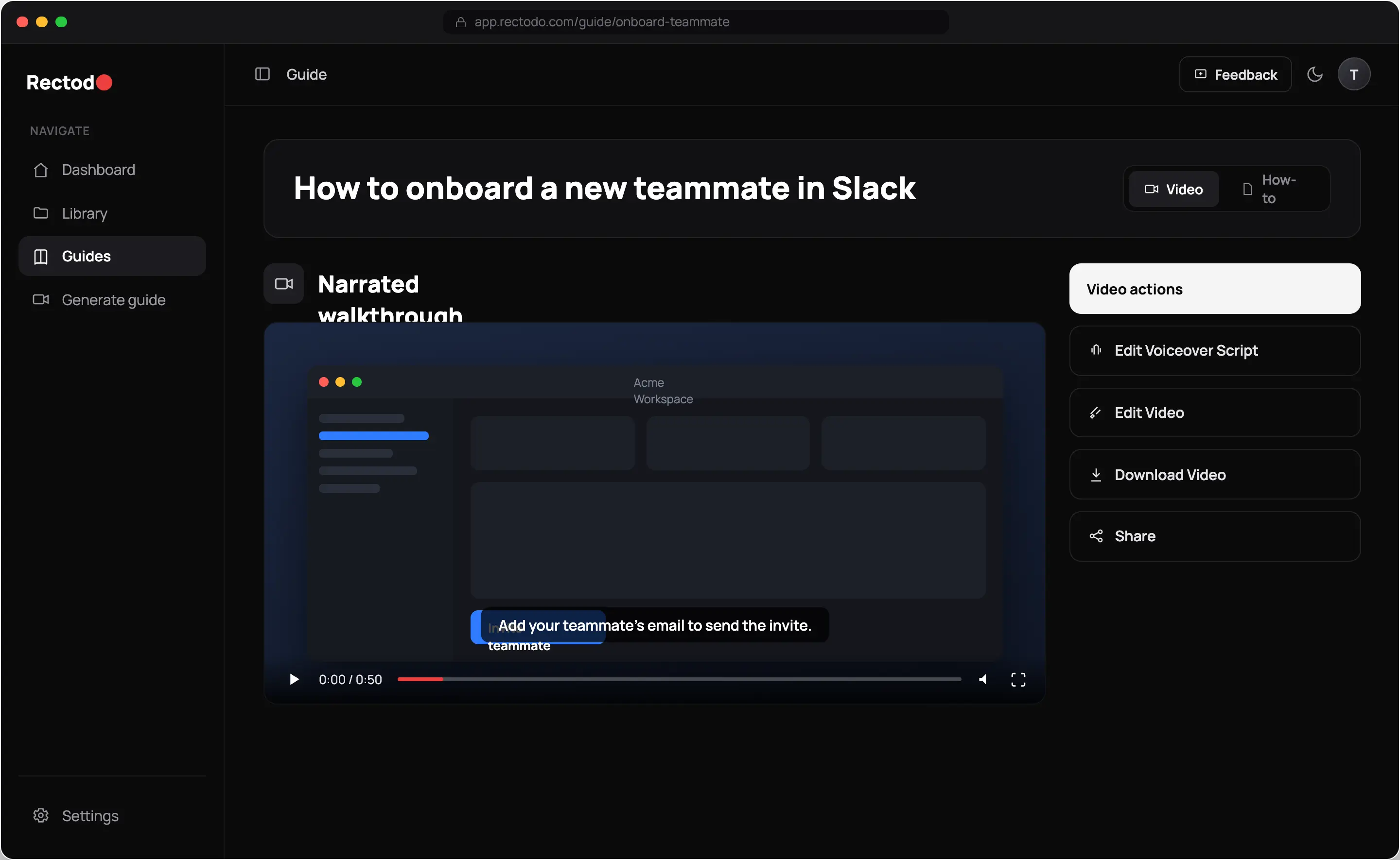Click the Share button
1400x860 pixels.
[1214, 536]
